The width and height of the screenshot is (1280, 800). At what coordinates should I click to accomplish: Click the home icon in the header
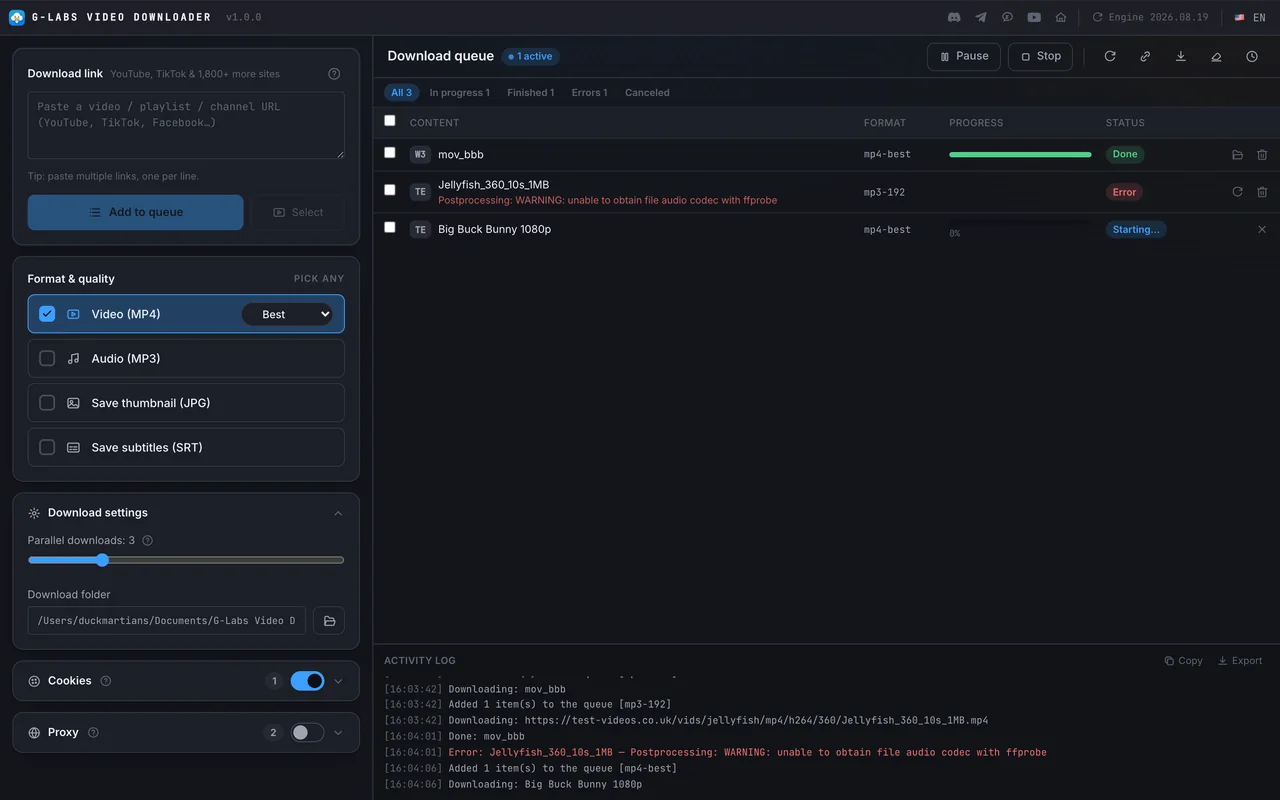point(1060,17)
